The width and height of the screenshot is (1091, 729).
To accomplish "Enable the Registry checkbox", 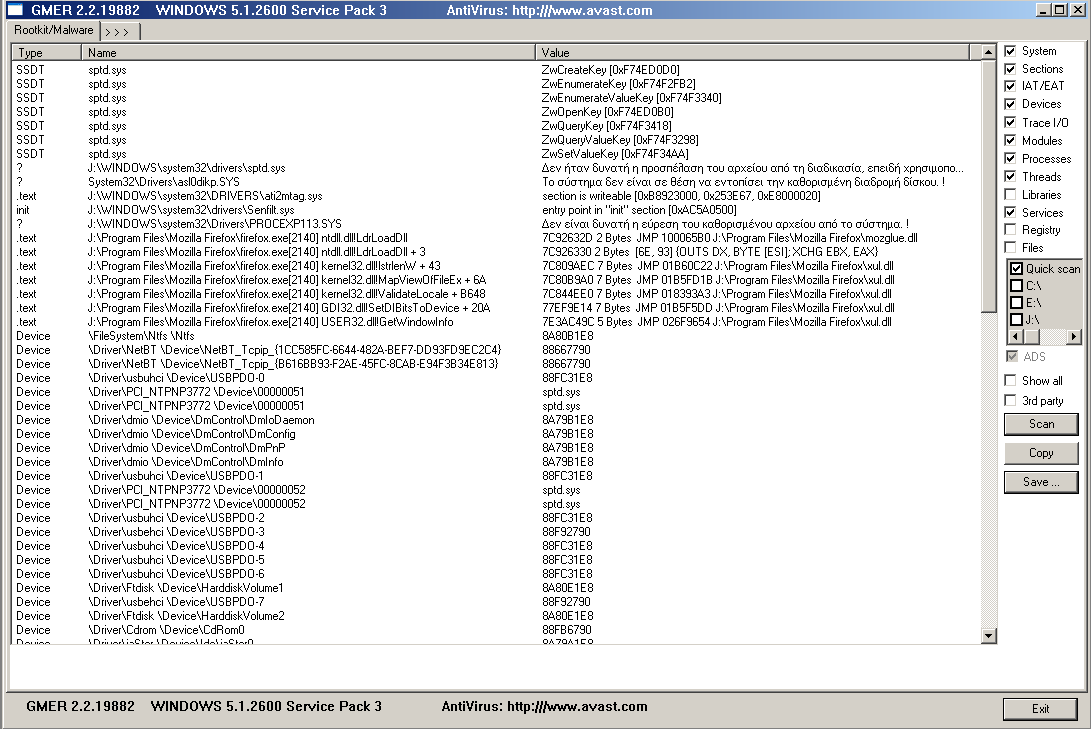I will click(x=1010, y=230).
